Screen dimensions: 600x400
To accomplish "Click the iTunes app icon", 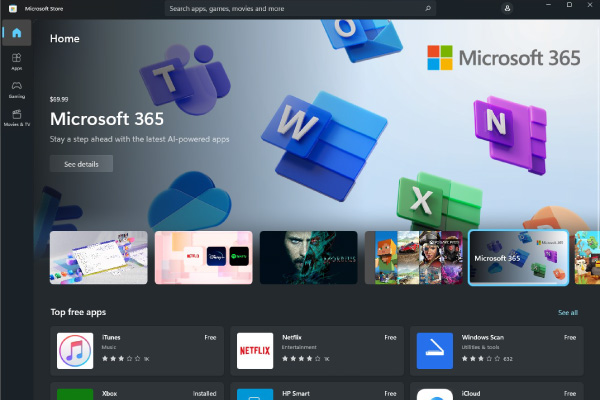I will tap(75, 351).
